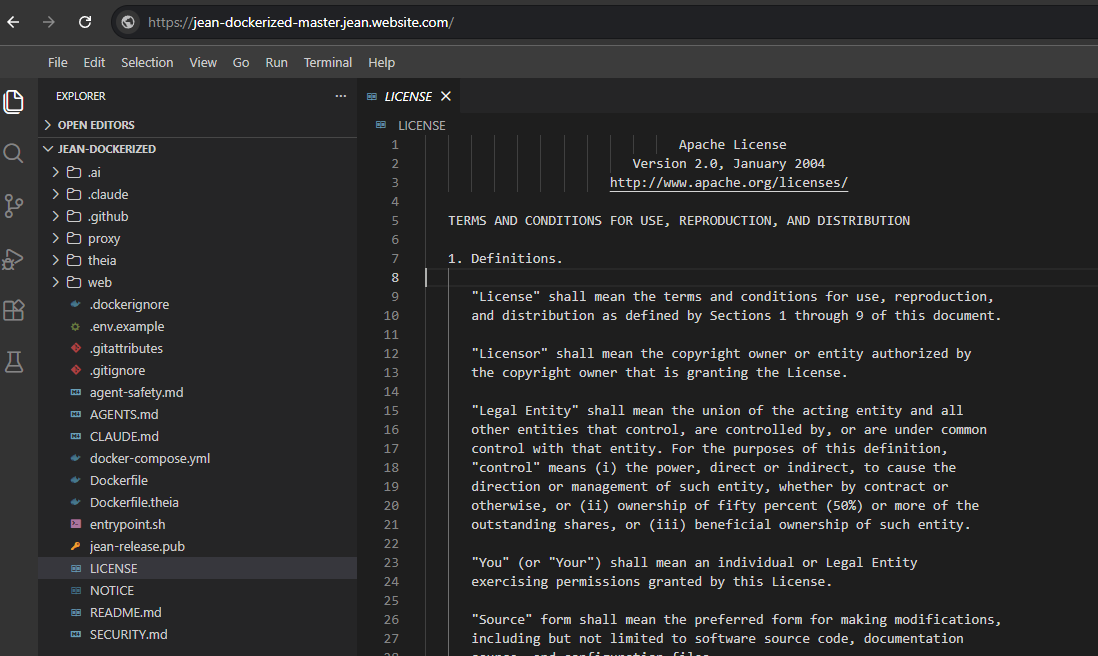The height and width of the screenshot is (656, 1098).
Task: Close the LICENSE editor tab
Action: (x=445, y=97)
